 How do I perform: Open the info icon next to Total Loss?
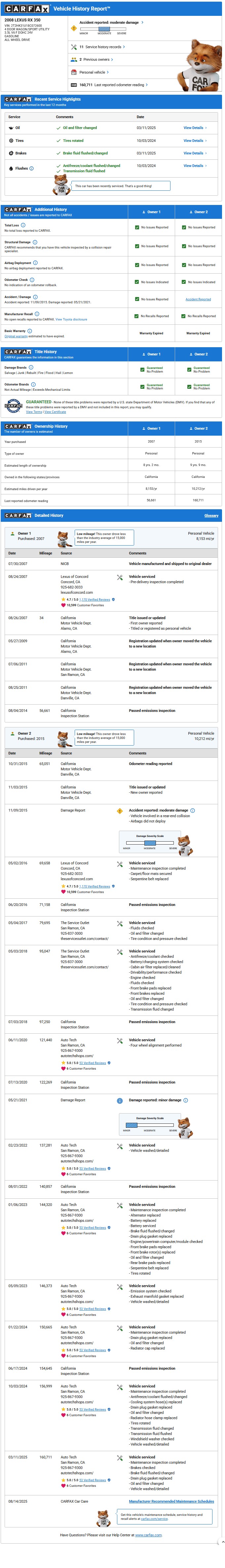point(23,225)
